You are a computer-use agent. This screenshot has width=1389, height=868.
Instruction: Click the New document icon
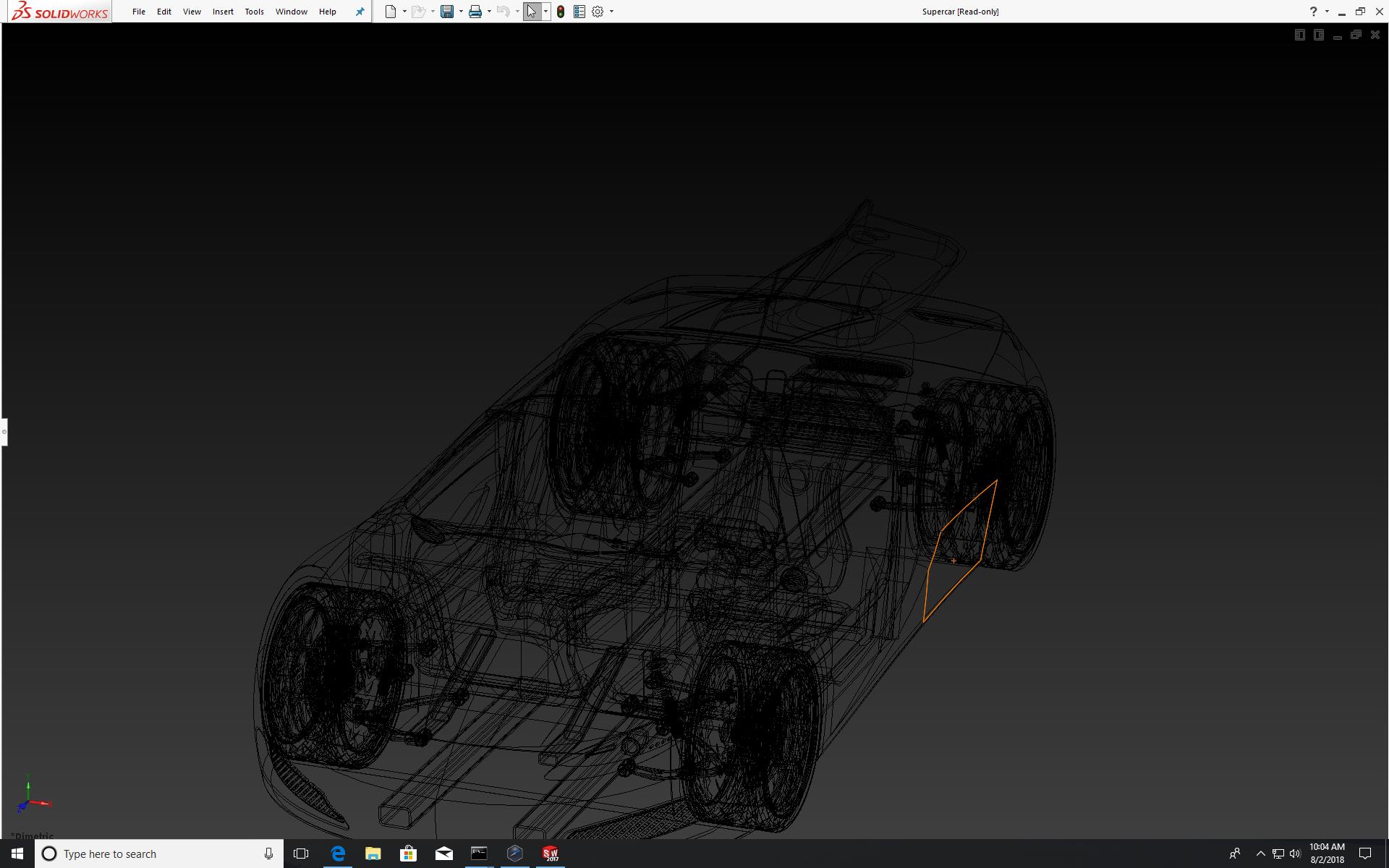point(391,12)
